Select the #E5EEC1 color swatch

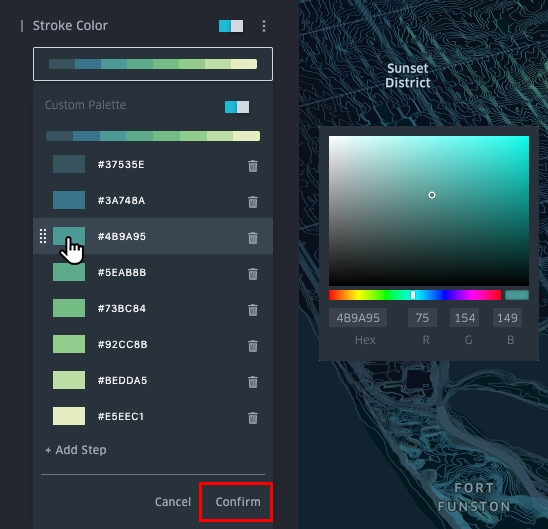click(x=69, y=416)
